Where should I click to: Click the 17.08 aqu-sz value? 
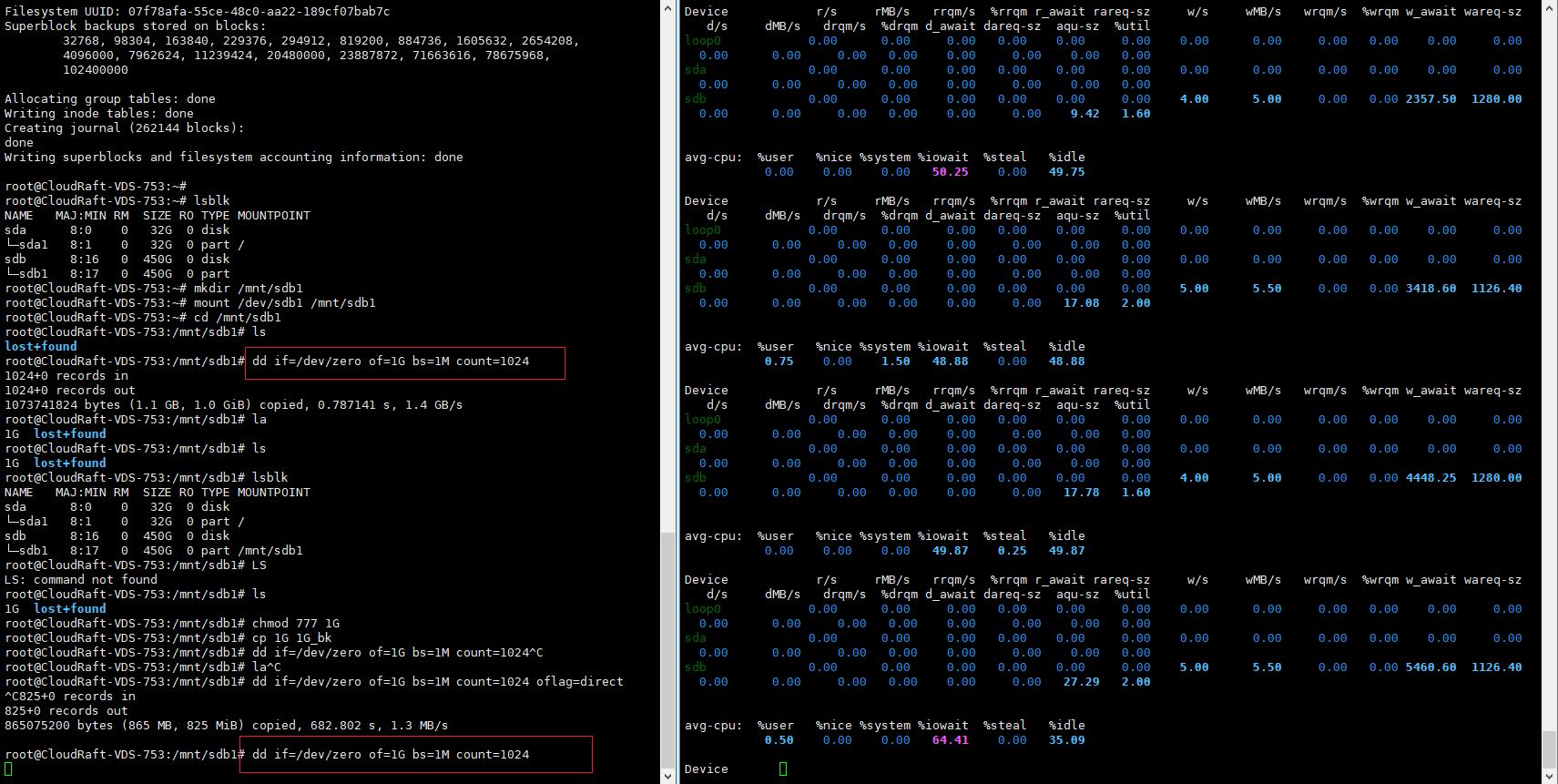click(x=1082, y=303)
